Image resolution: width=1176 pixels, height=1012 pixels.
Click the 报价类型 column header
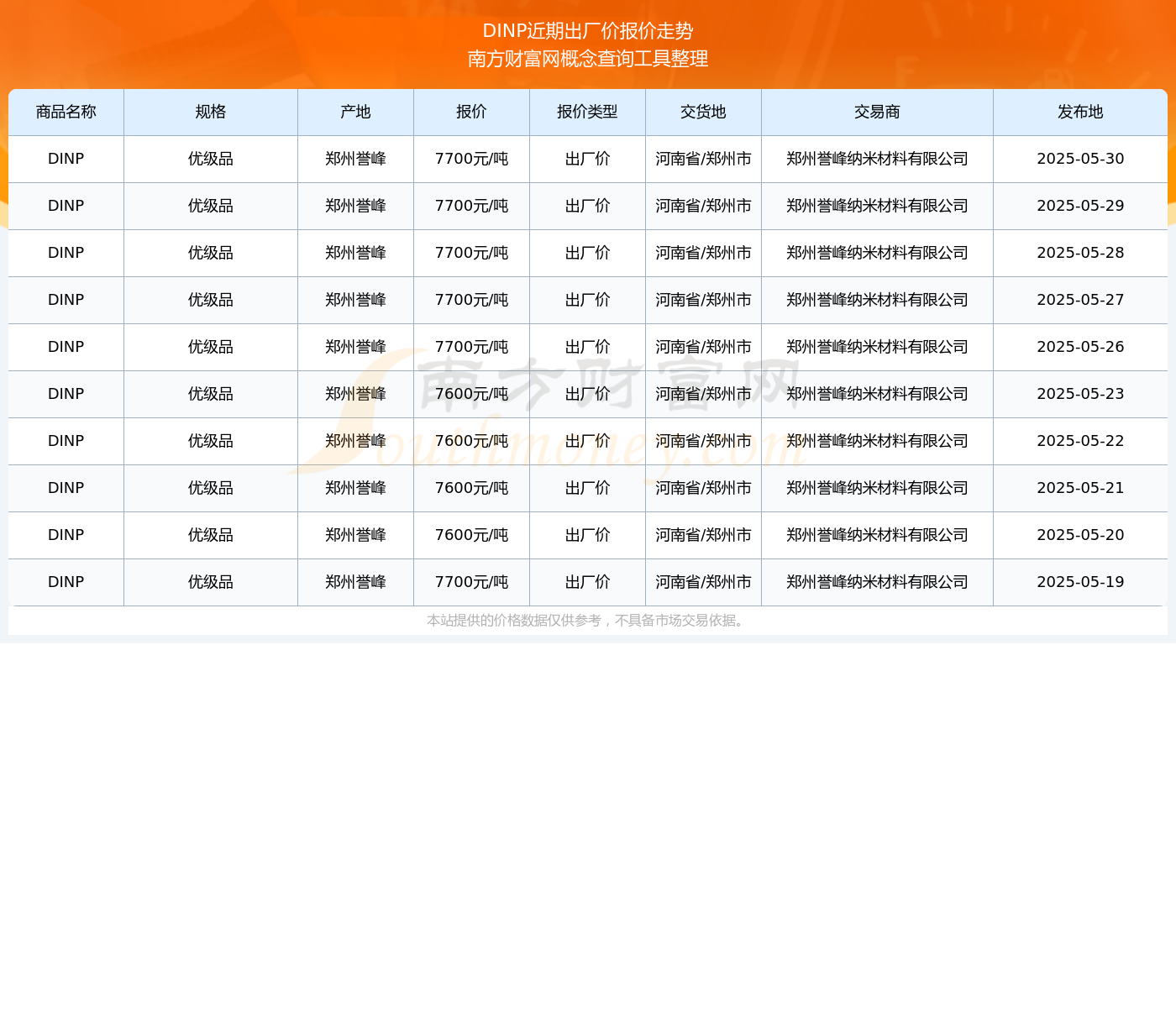click(587, 112)
